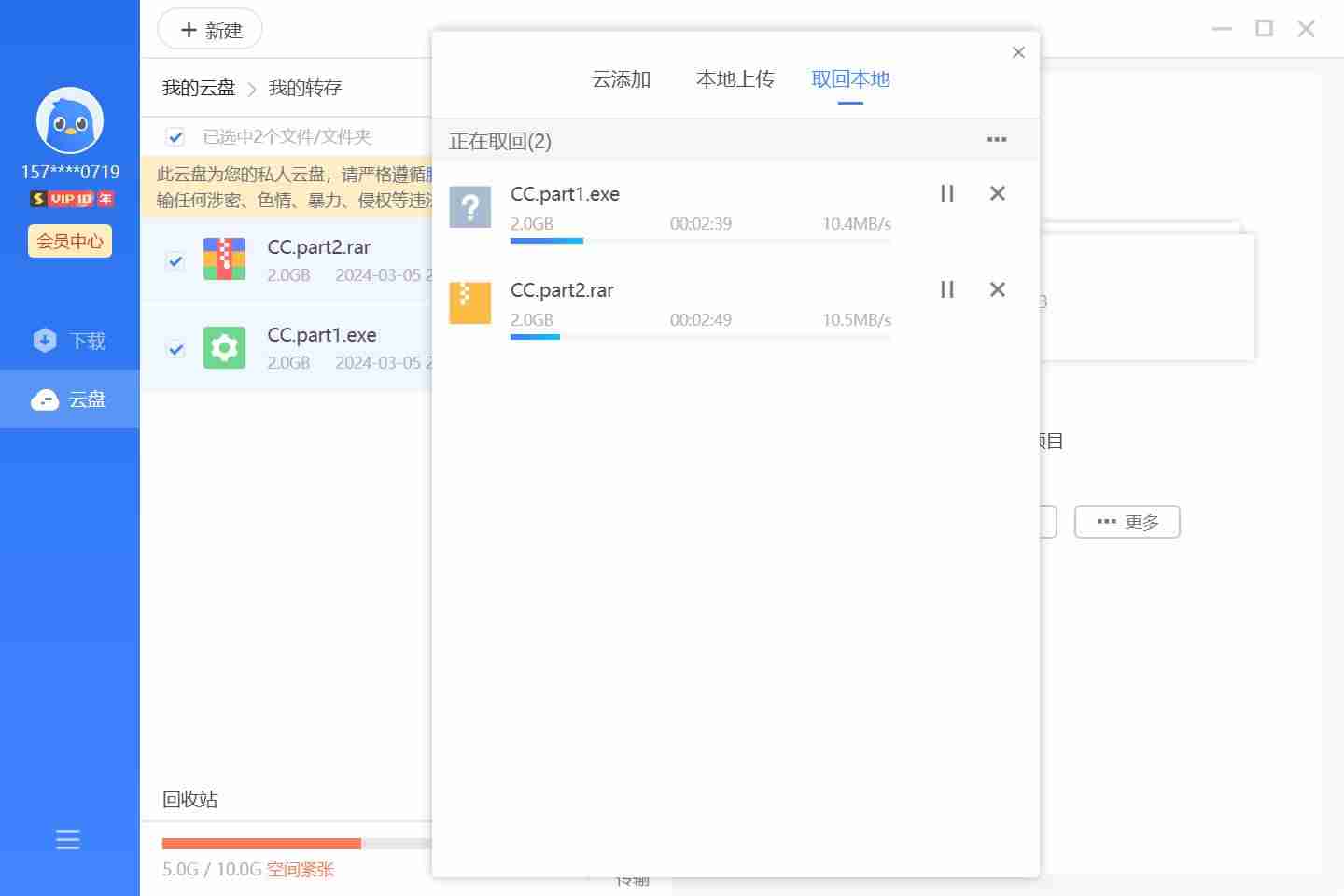
Task: Select the CC.part2.rar file name in the cloud list
Action: point(319,247)
